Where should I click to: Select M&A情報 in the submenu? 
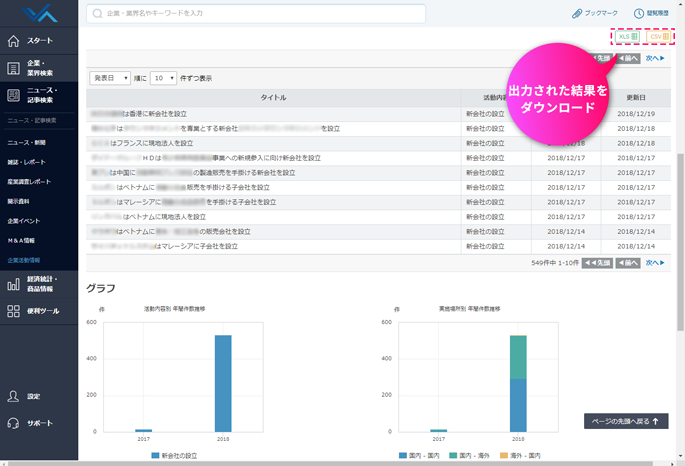pos(21,241)
